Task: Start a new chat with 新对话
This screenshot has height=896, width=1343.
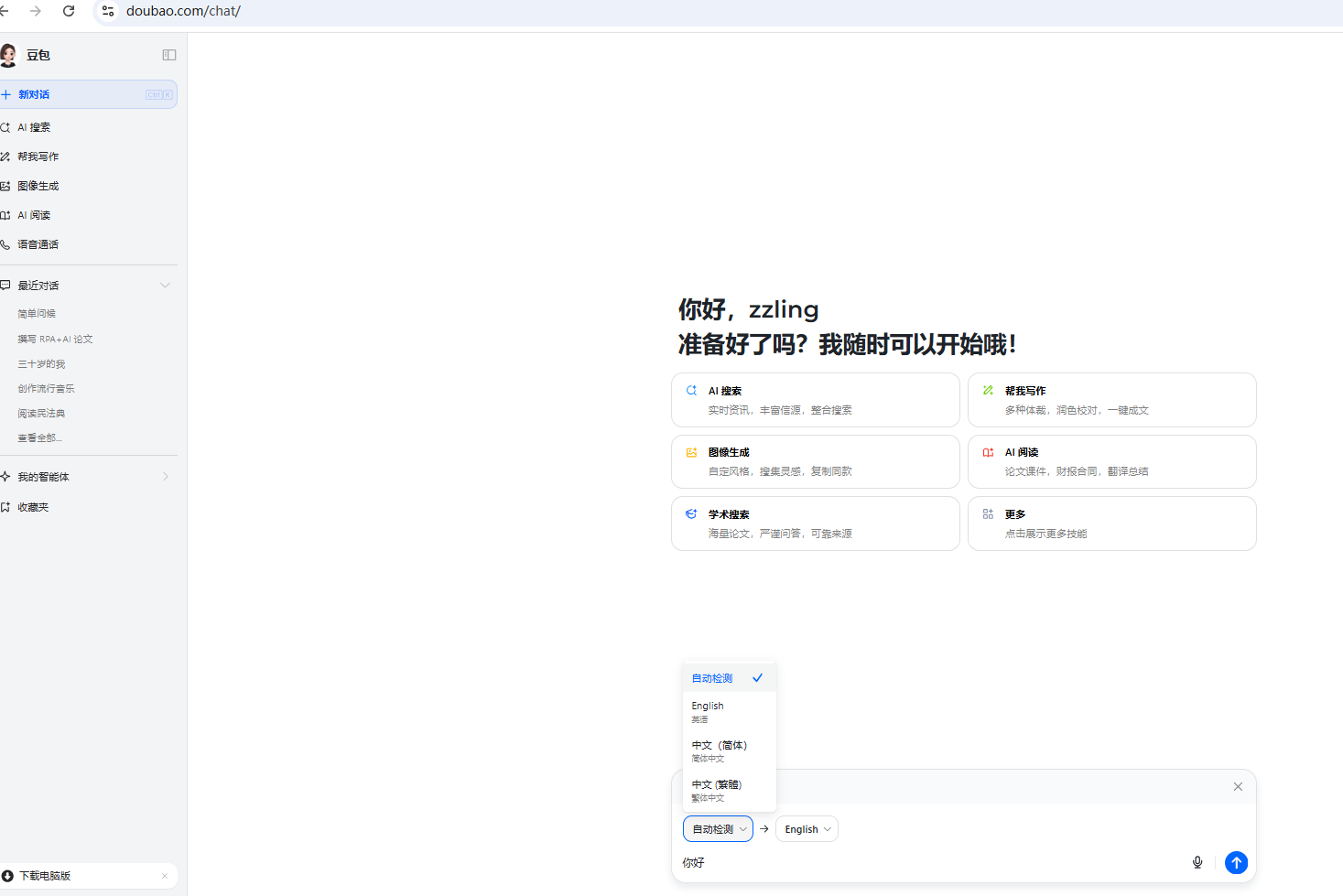Action: [88, 94]
